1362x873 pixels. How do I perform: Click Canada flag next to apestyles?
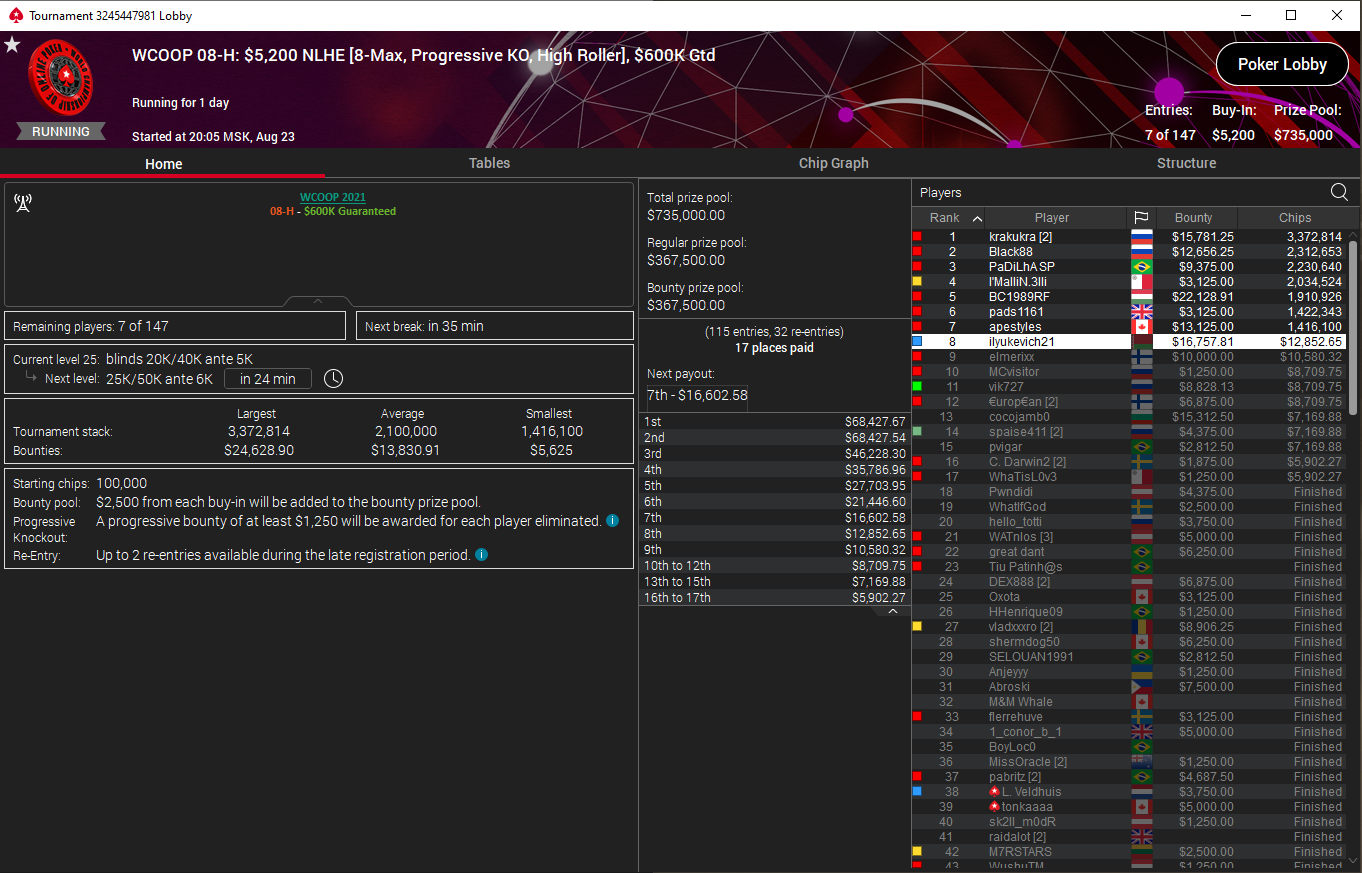coord(1141,327)
